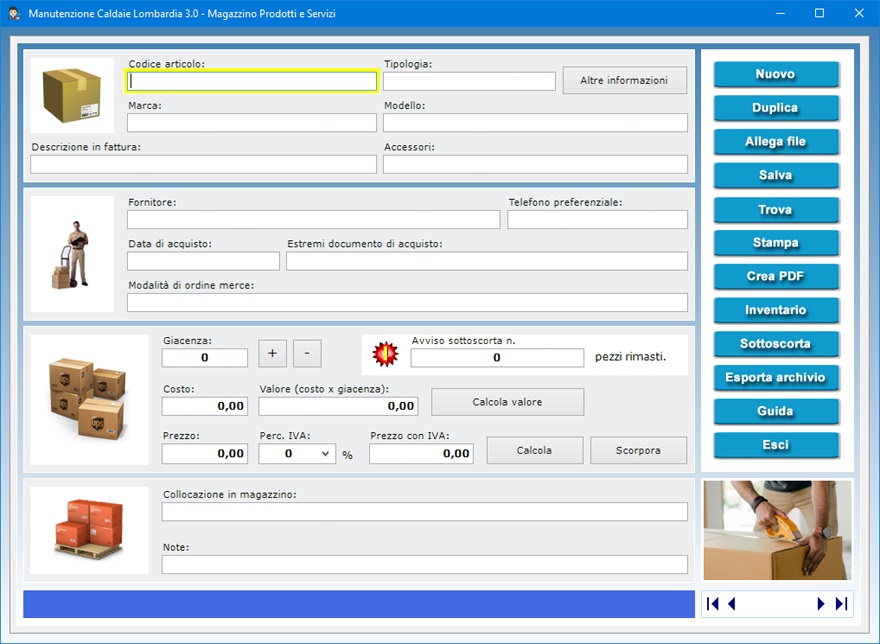The height and width of the screenshot is (644, 880).
Task: Click into the Fornitore field
Action: coord(314,220)
